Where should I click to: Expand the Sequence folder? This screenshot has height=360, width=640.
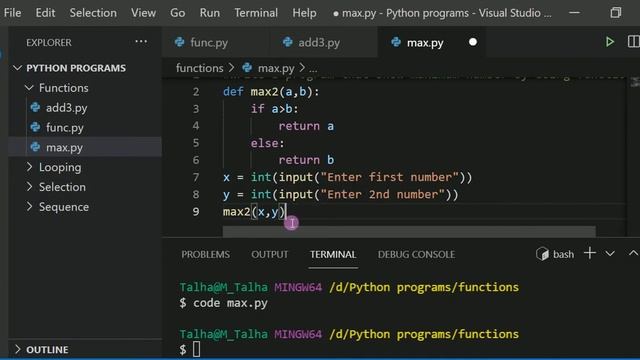(29, 207)
